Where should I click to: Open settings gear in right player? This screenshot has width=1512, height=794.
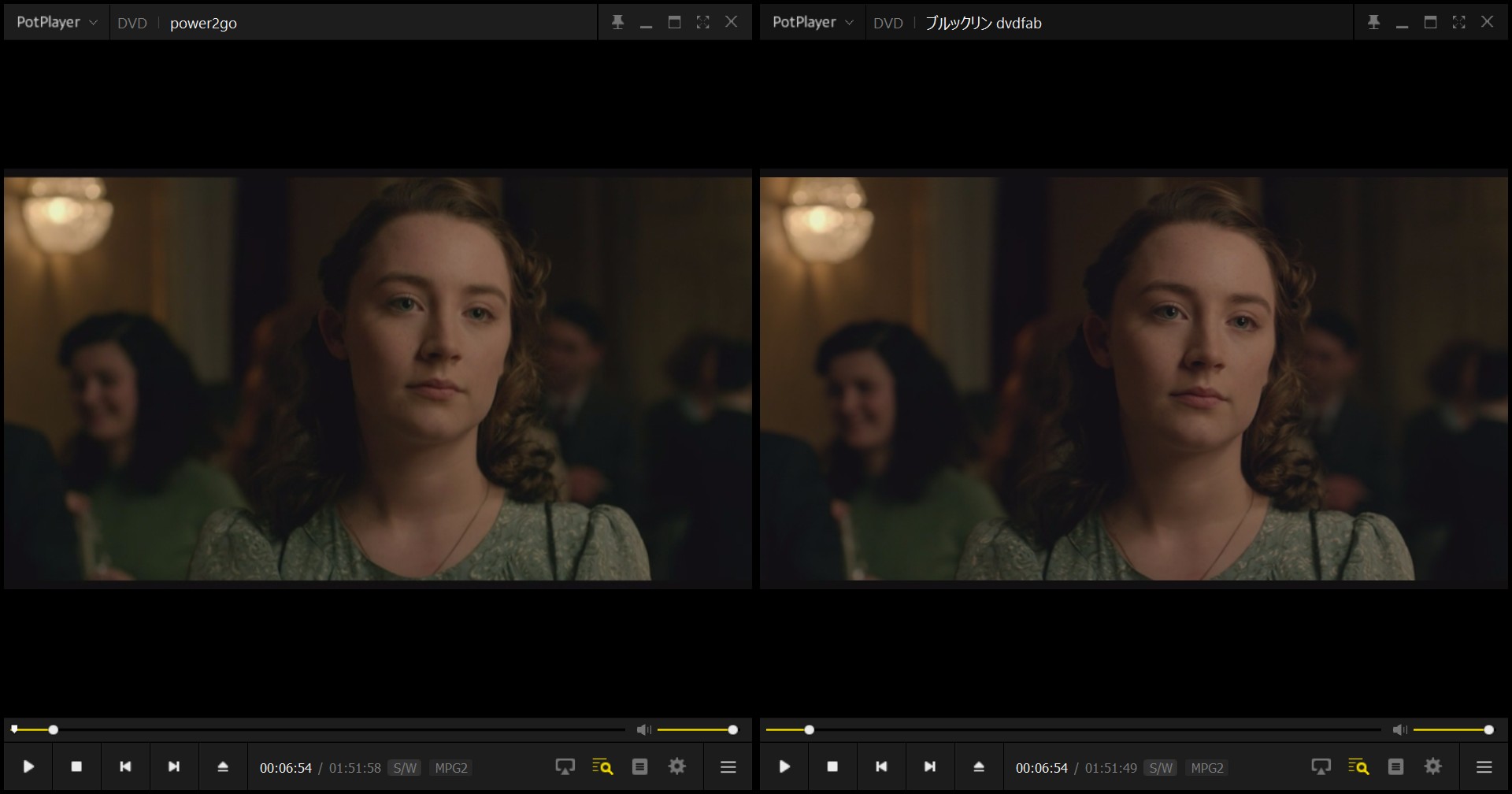(x=1433, y=766)
